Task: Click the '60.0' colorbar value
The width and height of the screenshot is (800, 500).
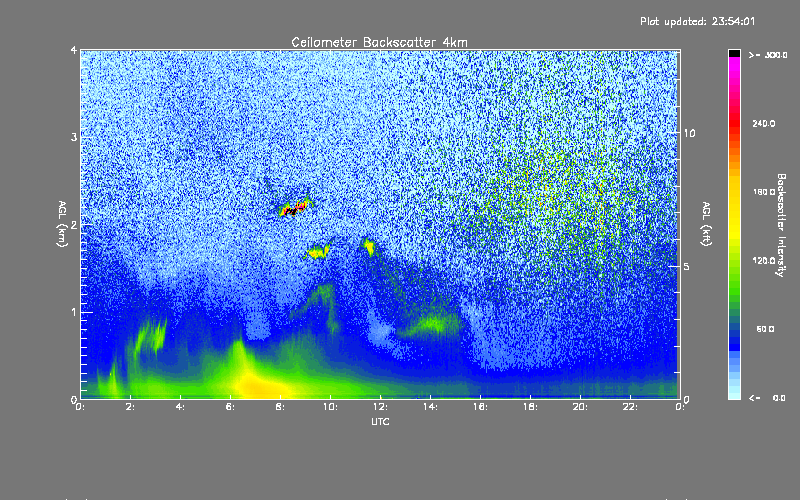Action: pyautogui.click(x=765, y=329)
